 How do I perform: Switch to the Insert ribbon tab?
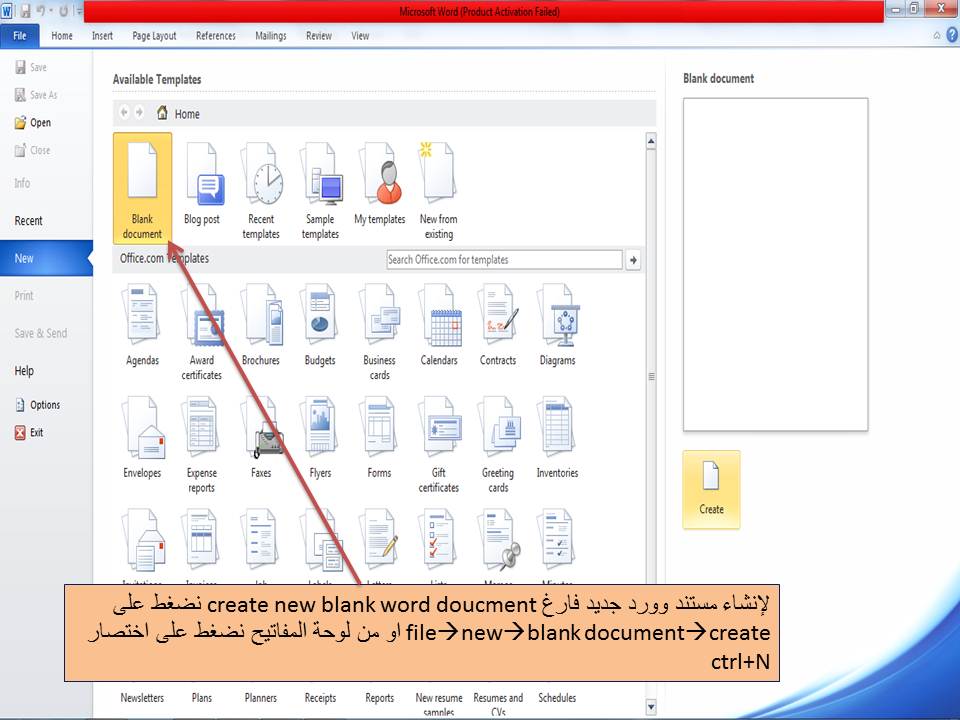102,36
